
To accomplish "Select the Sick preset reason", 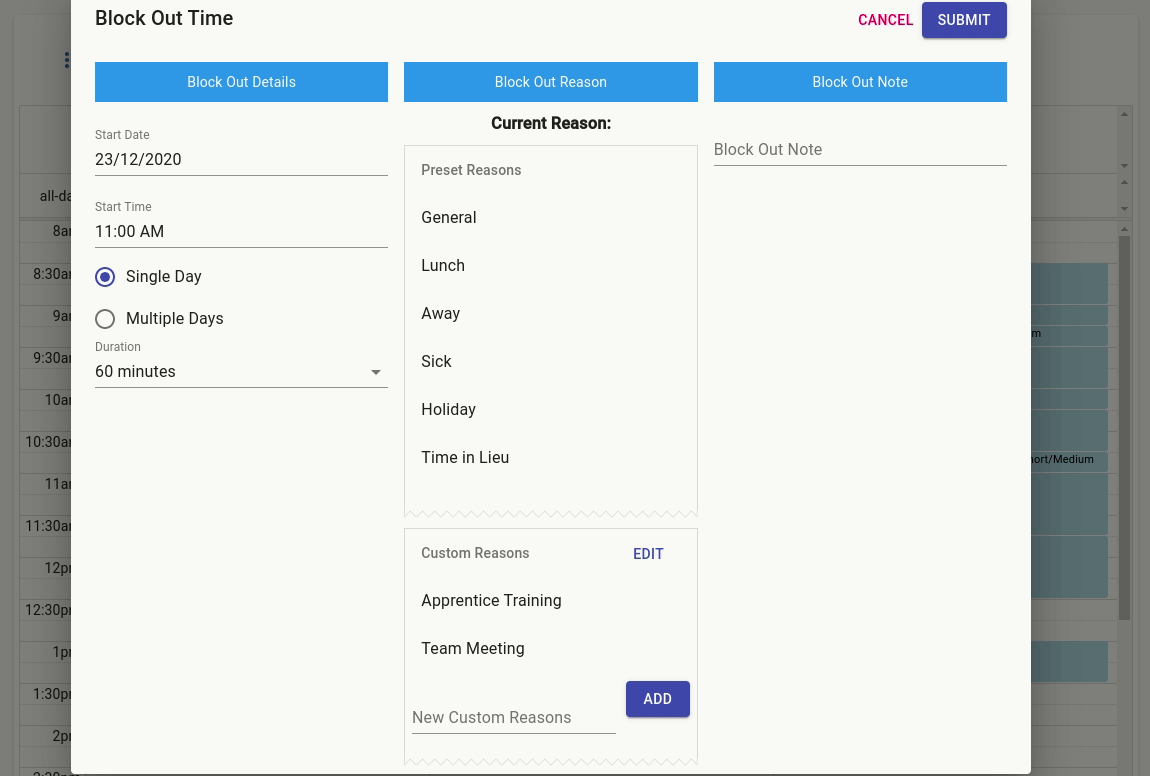I will [x=436, y=362].
